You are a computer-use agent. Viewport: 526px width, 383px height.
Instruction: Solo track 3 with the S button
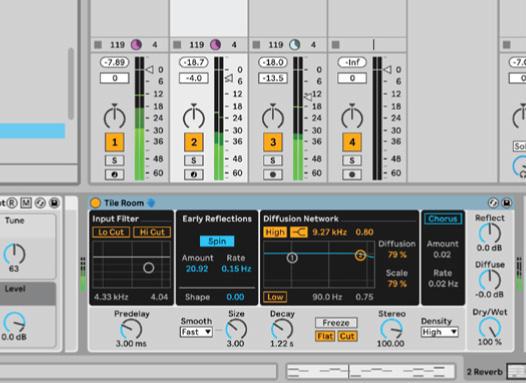tap(273, 160)
